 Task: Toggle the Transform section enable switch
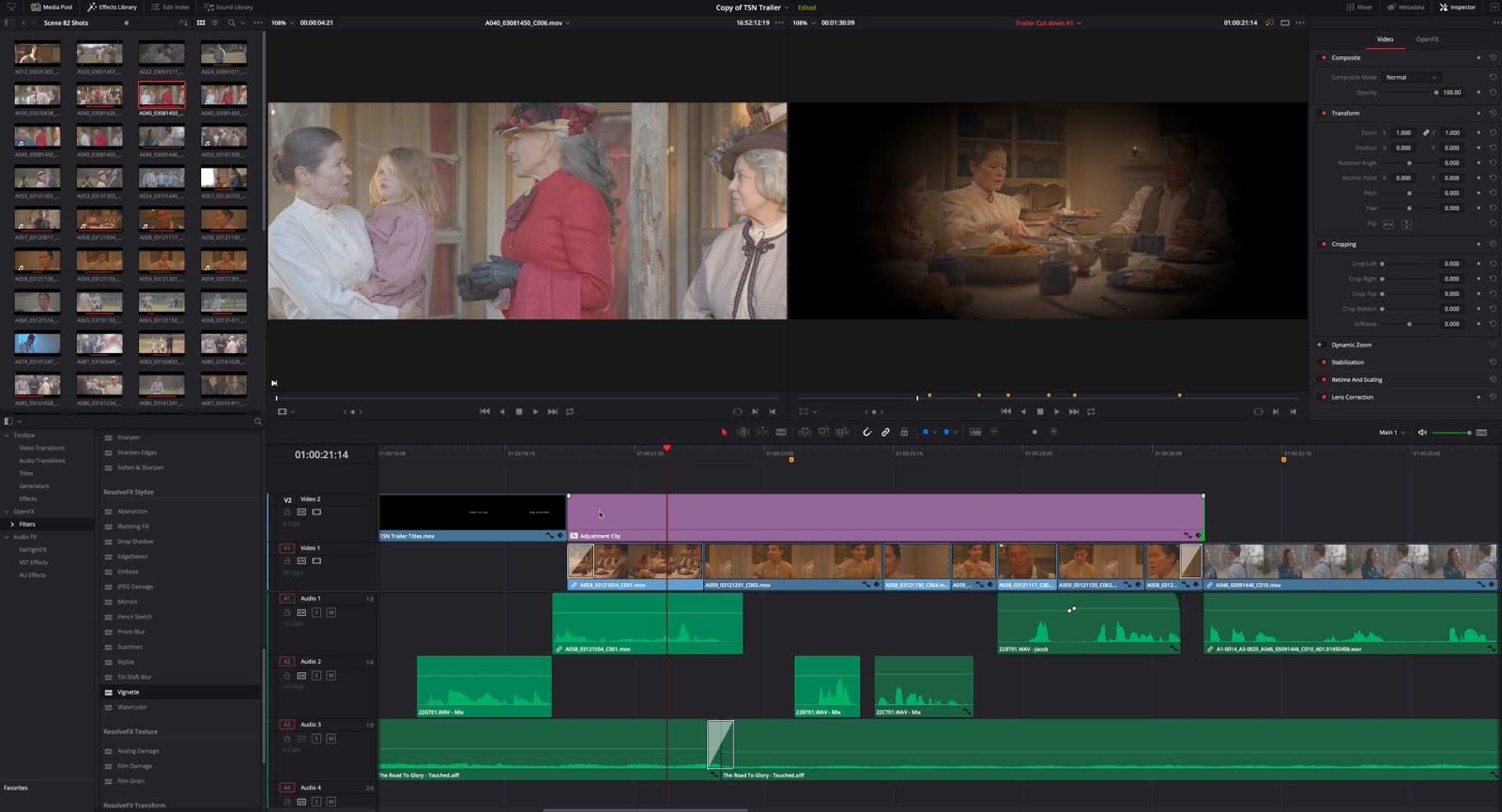[x=1324, y=113]
